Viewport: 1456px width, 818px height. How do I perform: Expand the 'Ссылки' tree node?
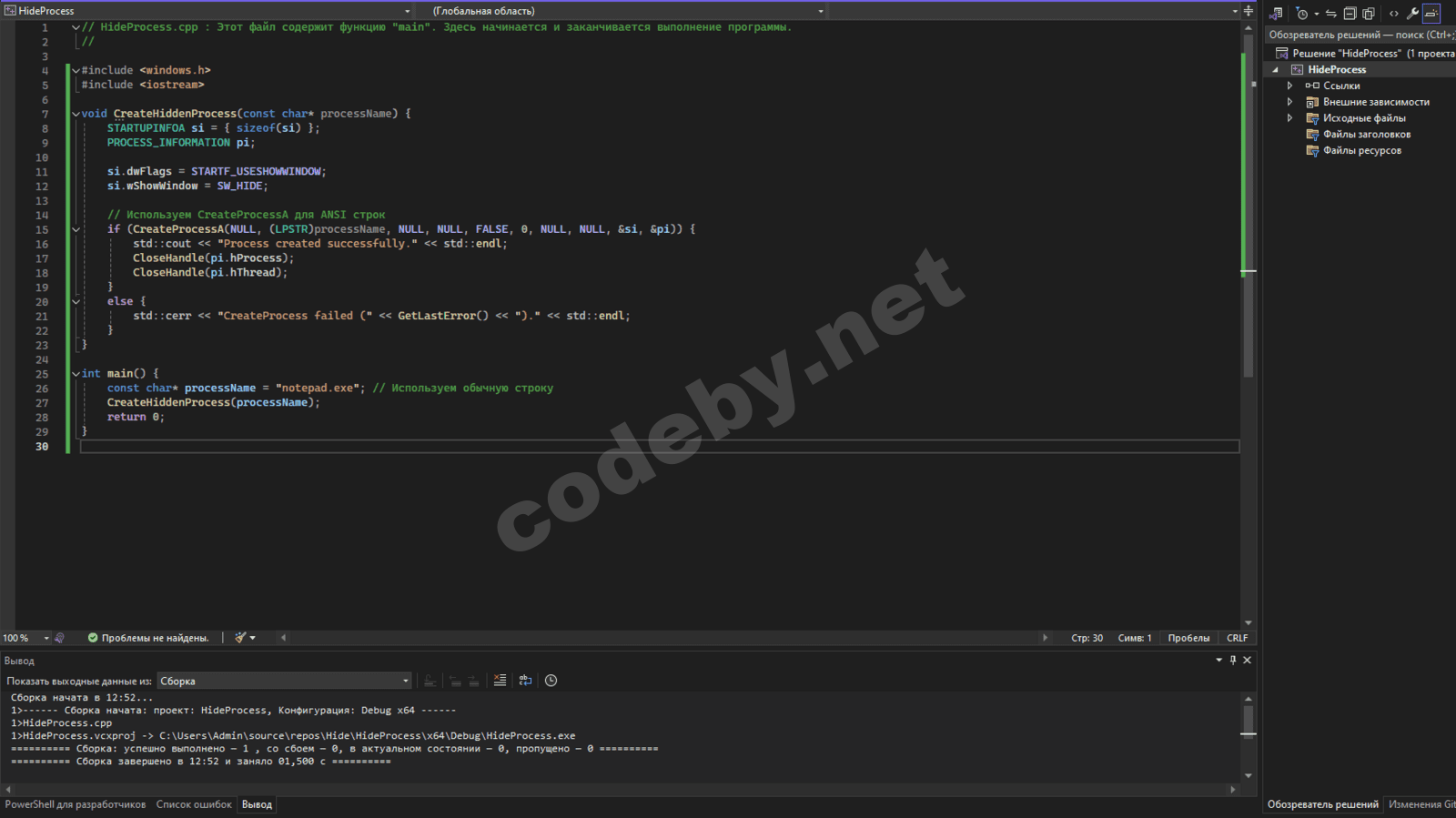[1289, 86]
